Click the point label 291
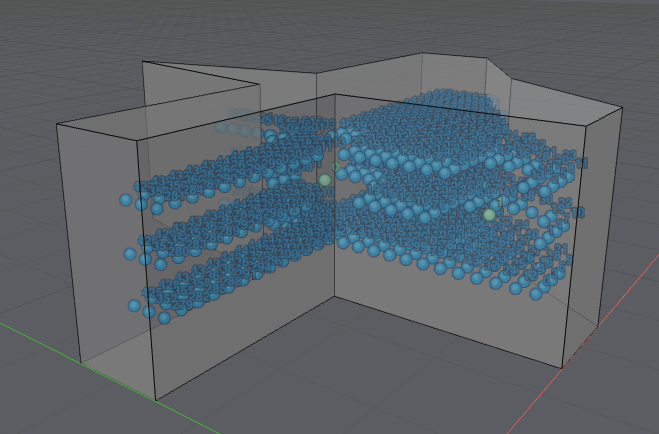The height and width of the screenshot is (434, 659). coord(245,274)
